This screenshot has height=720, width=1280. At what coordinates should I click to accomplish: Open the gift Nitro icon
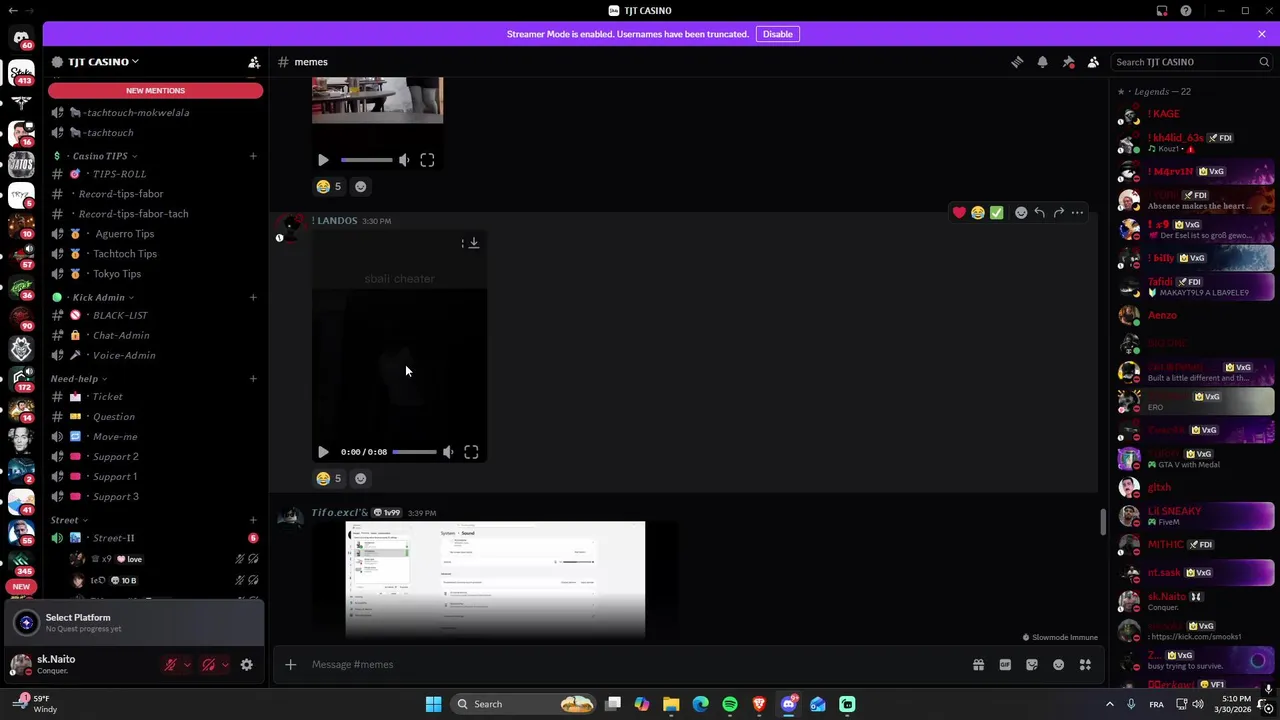coord(978,665)
